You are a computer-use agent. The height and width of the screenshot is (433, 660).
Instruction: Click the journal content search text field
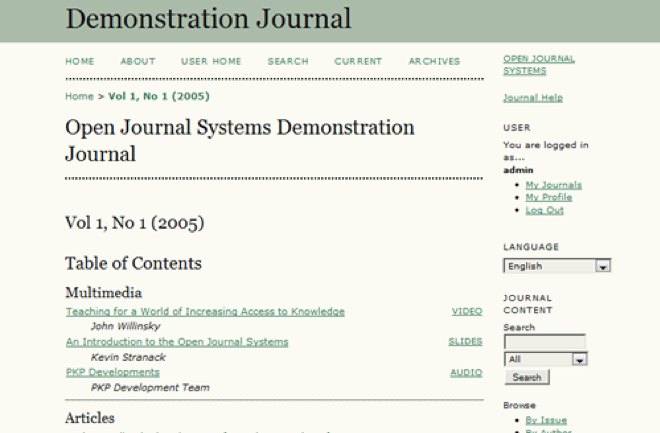tap(544, 342)
